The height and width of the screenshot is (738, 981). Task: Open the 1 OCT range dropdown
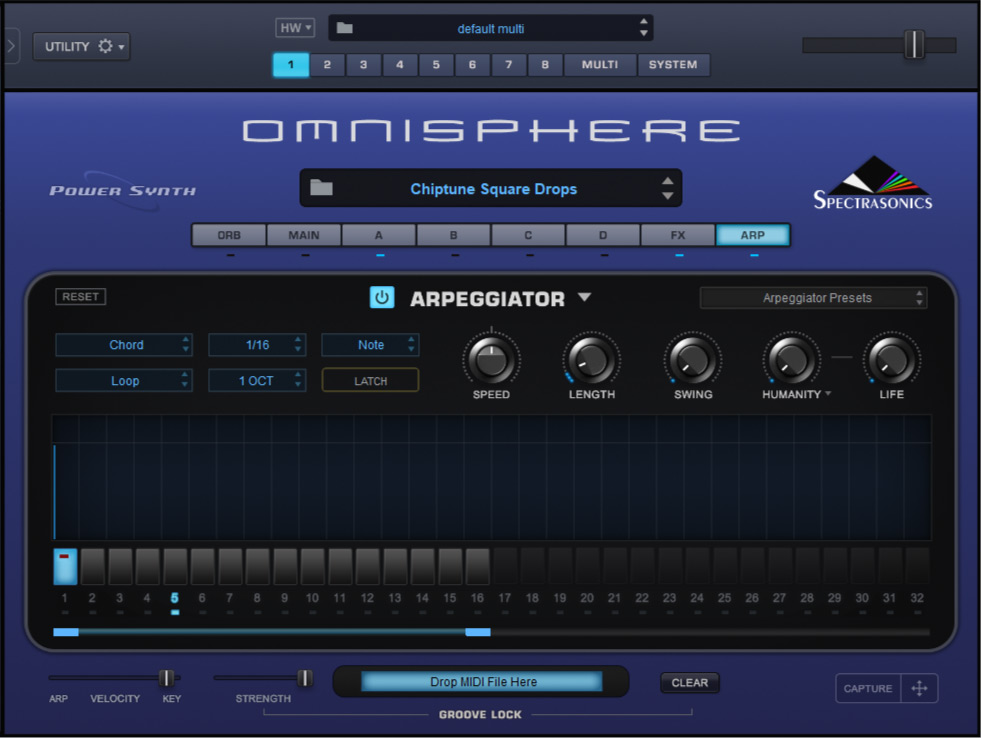click(257, 380)
